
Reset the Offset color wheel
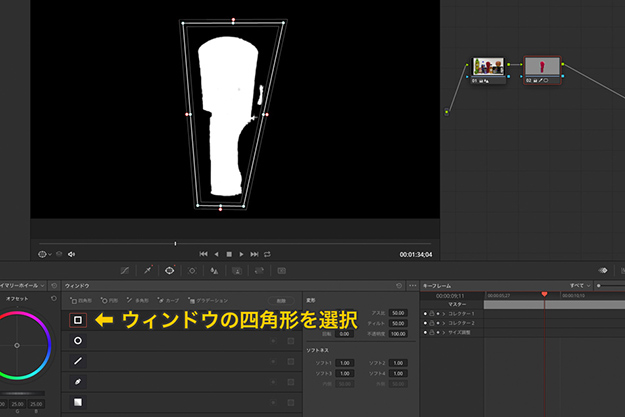click(54, 300)
